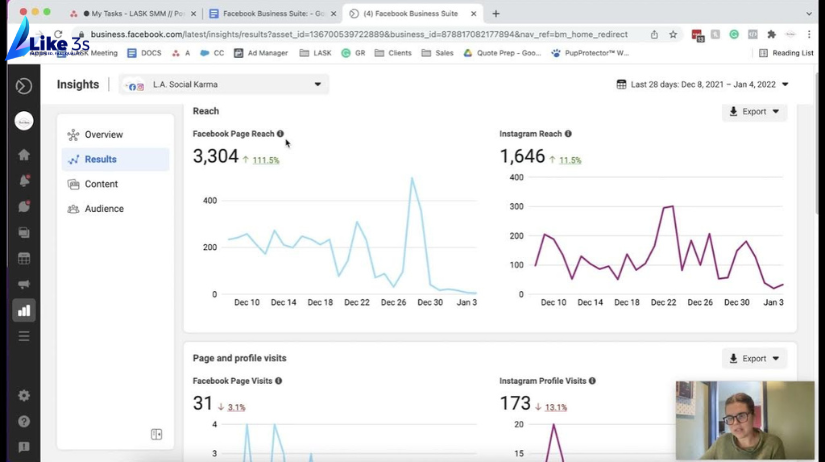This screenshot has height=462, width=825.
Task: Select Results in Insights menu
Action: tap(115, 159)
